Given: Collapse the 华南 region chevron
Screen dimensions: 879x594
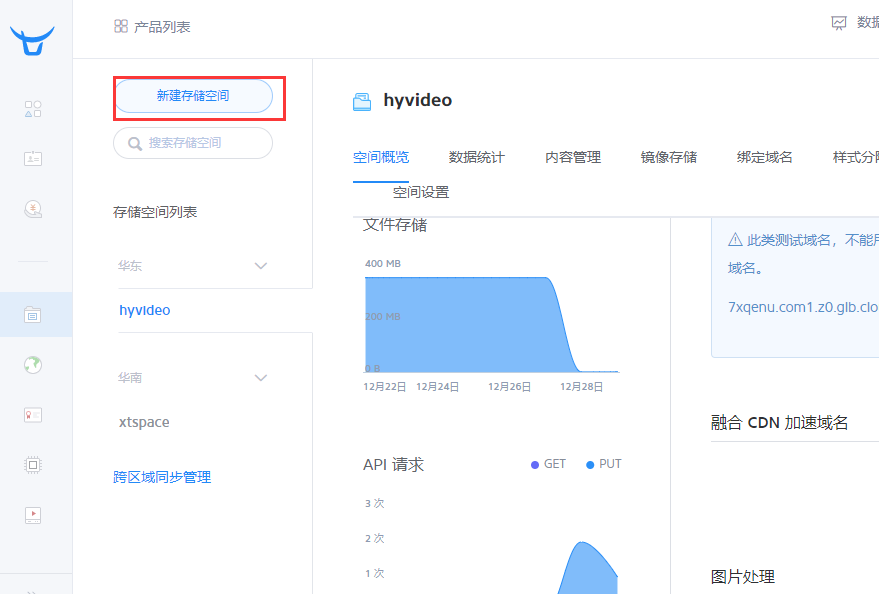Looking at the screenshot, I should pos(261,378).
